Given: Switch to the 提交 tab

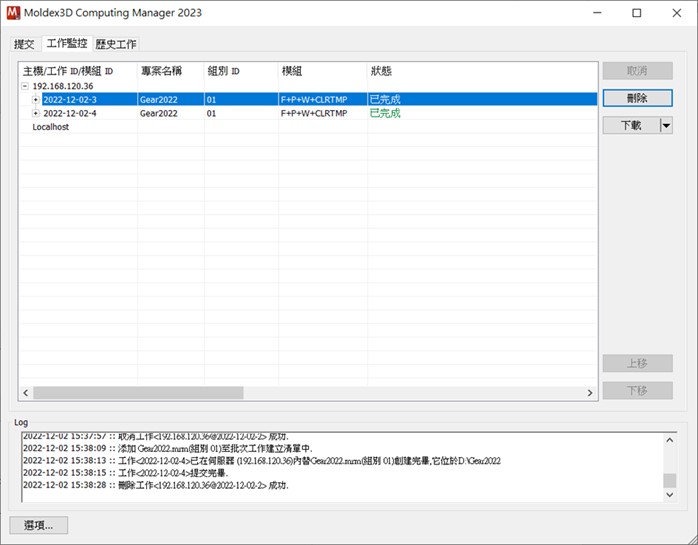Looking at the screenshot, I should 24,44.
